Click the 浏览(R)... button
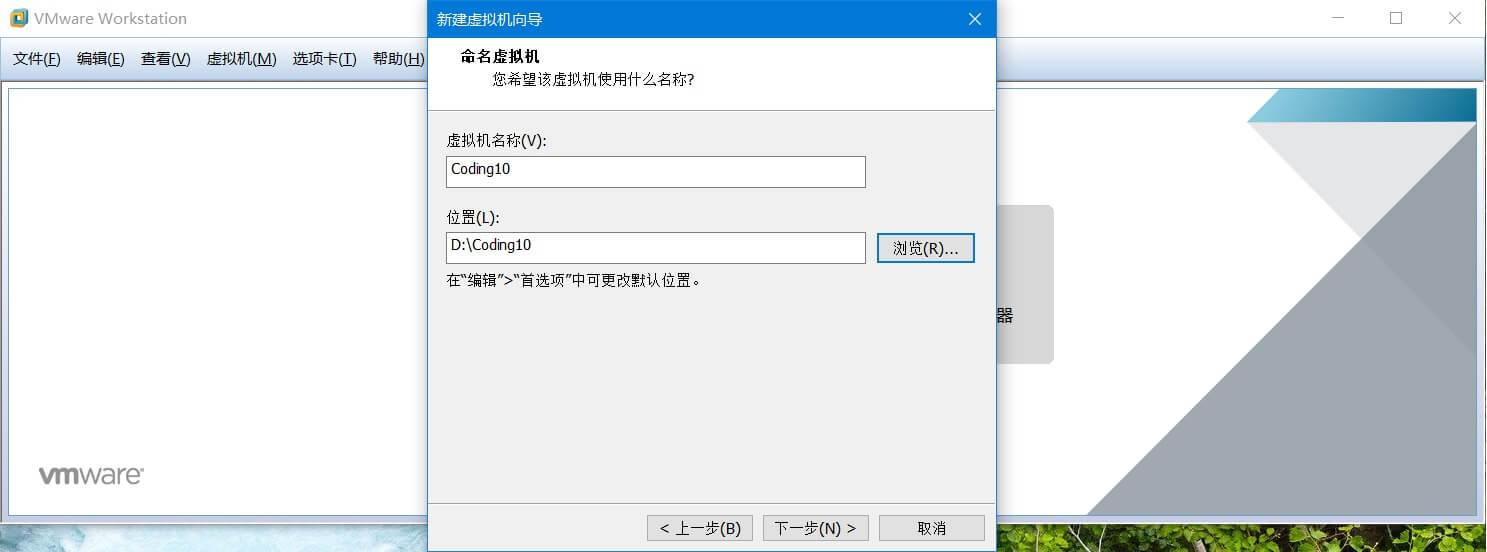Image resolution: width=1487 pixels, height=552 pixels. point(925,248)
